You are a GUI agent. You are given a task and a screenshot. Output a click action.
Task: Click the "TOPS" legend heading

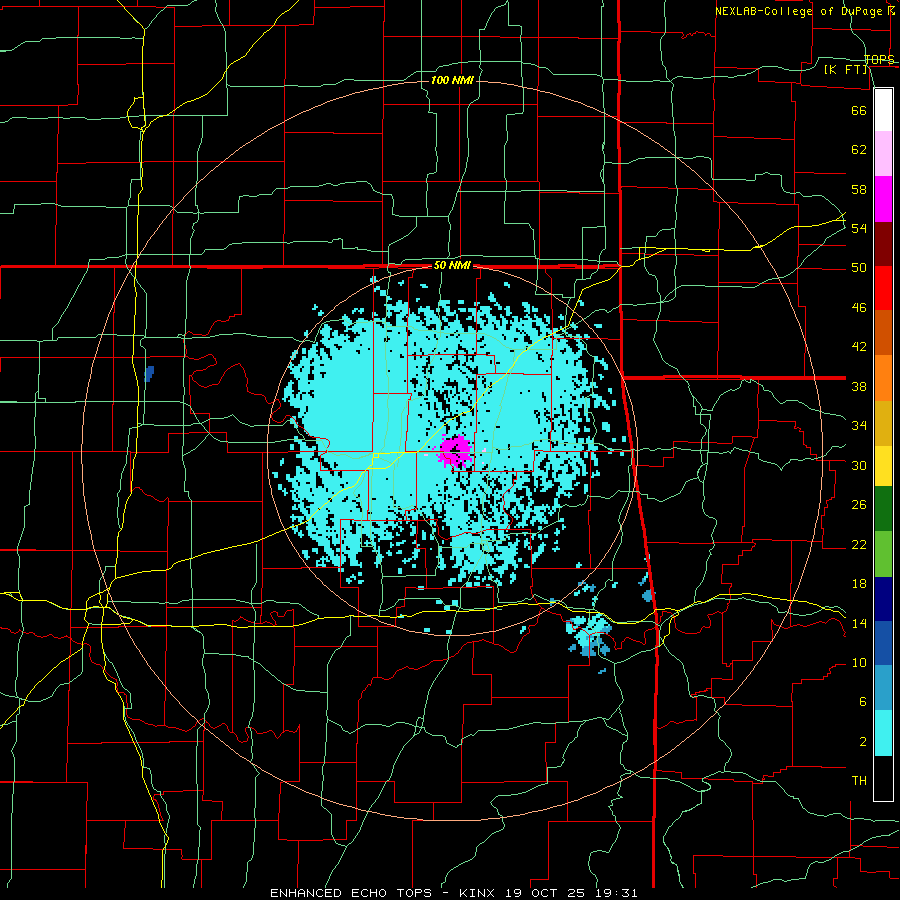(879, 59)
